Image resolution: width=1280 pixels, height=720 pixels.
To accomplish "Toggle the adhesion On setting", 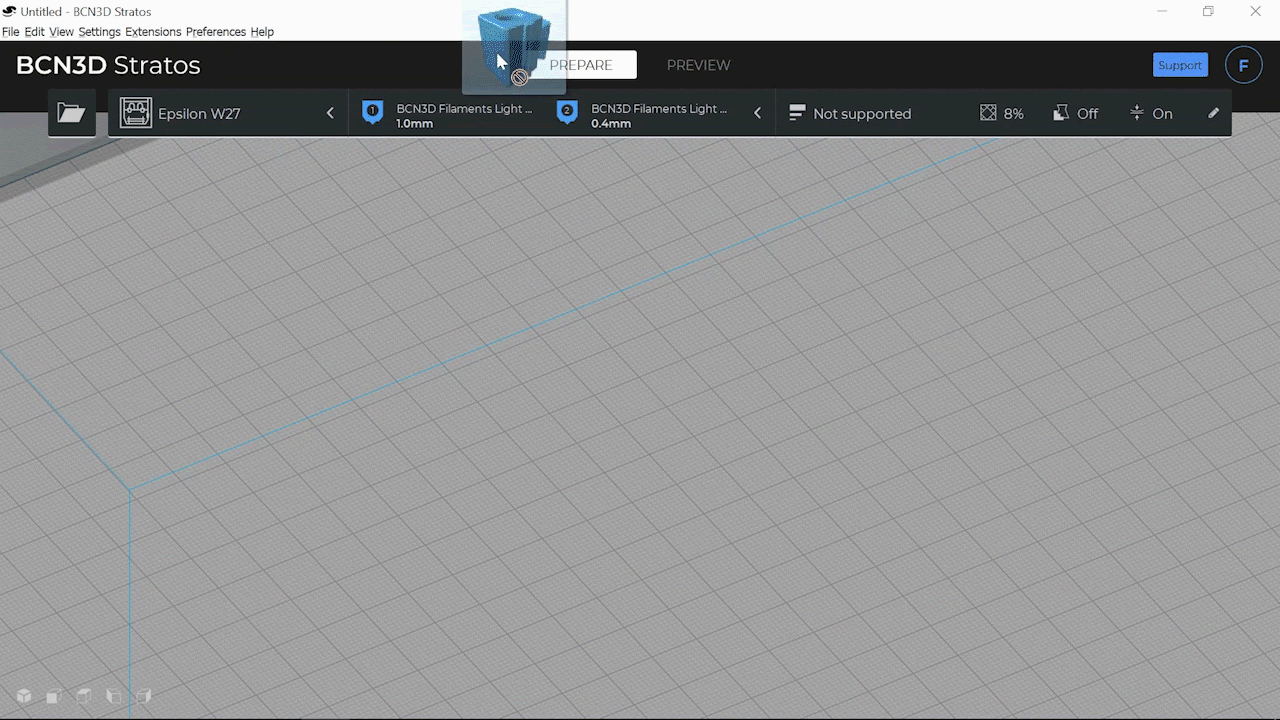I will 1150,113.
